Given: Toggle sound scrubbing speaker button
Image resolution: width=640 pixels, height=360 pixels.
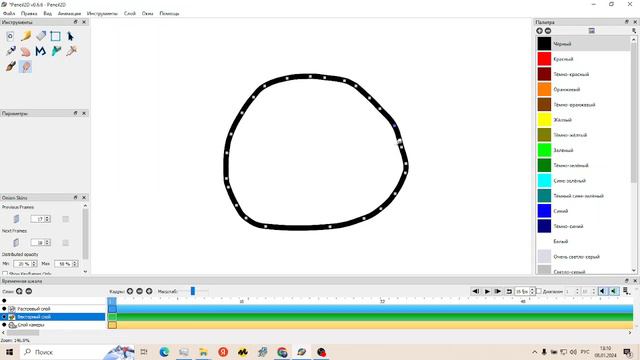Looking at the screenshot, I should (614, 291).
